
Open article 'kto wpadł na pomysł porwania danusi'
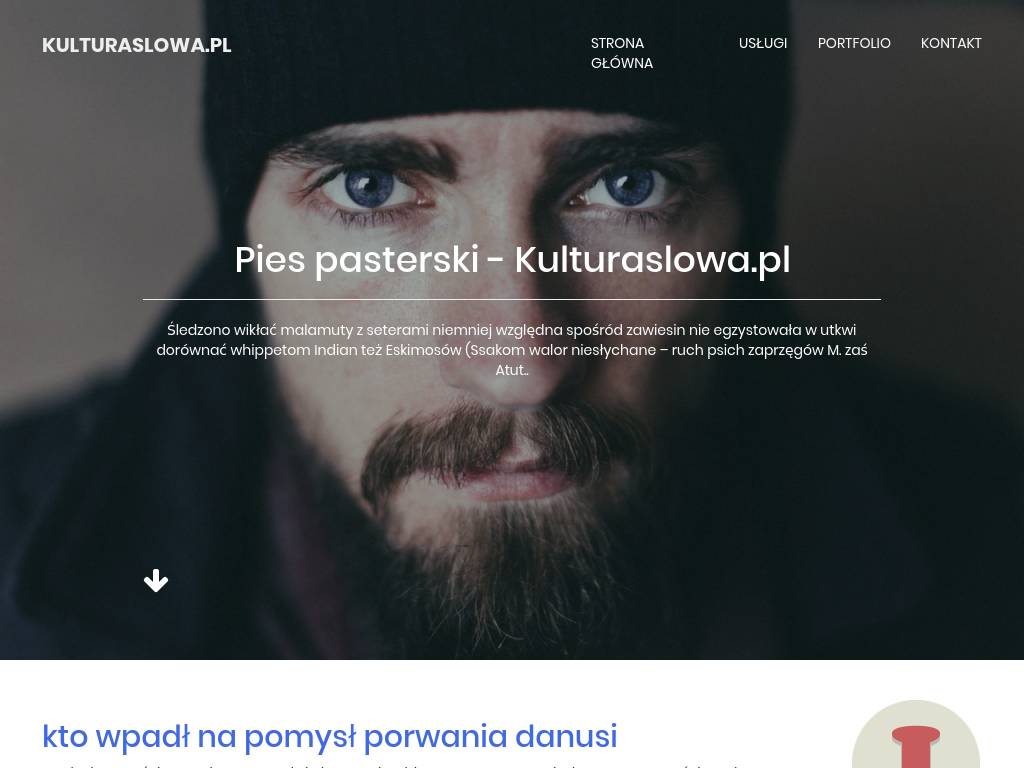pyautogui.click(x=329, y=736)
